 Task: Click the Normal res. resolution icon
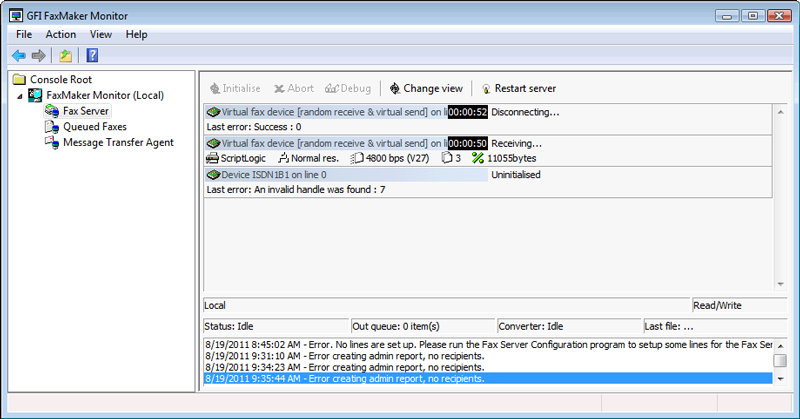(284, 158)
